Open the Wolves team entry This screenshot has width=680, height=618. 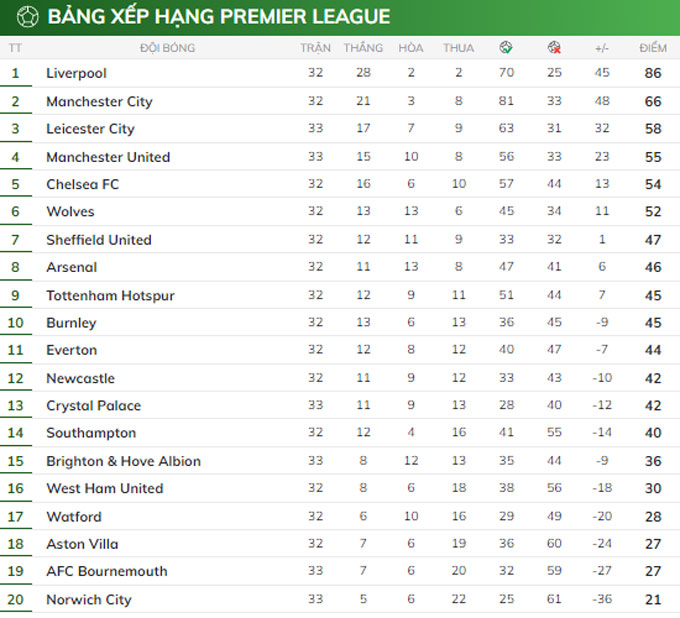pos(70,212)
